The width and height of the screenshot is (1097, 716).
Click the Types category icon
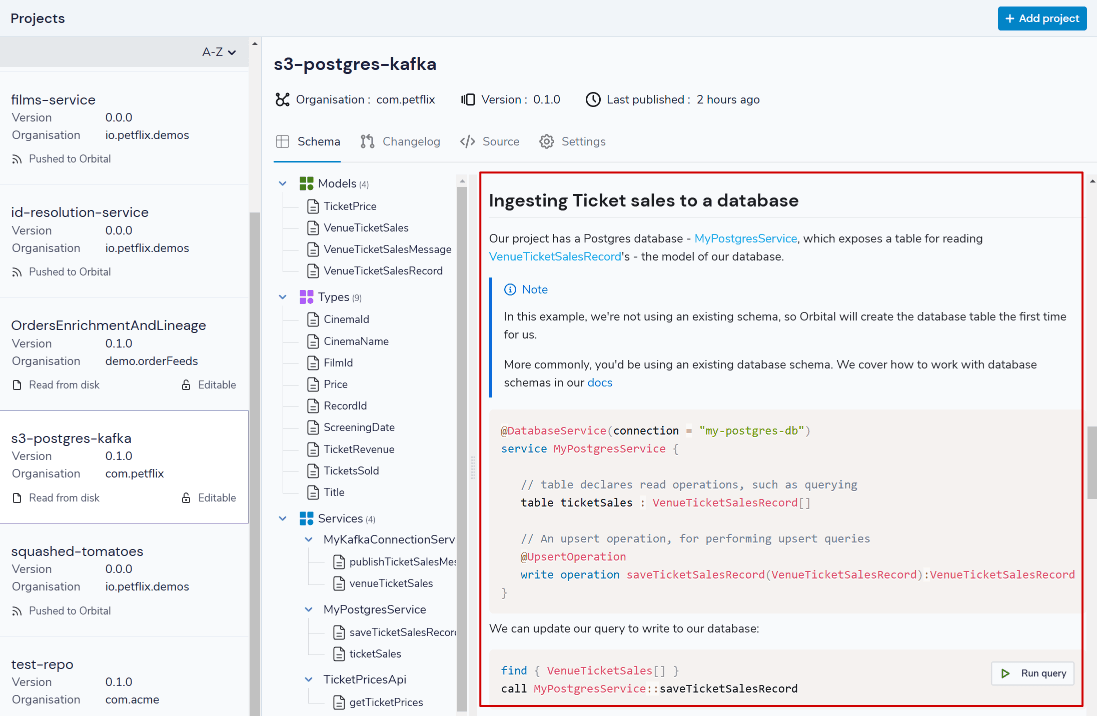point(306,297)
